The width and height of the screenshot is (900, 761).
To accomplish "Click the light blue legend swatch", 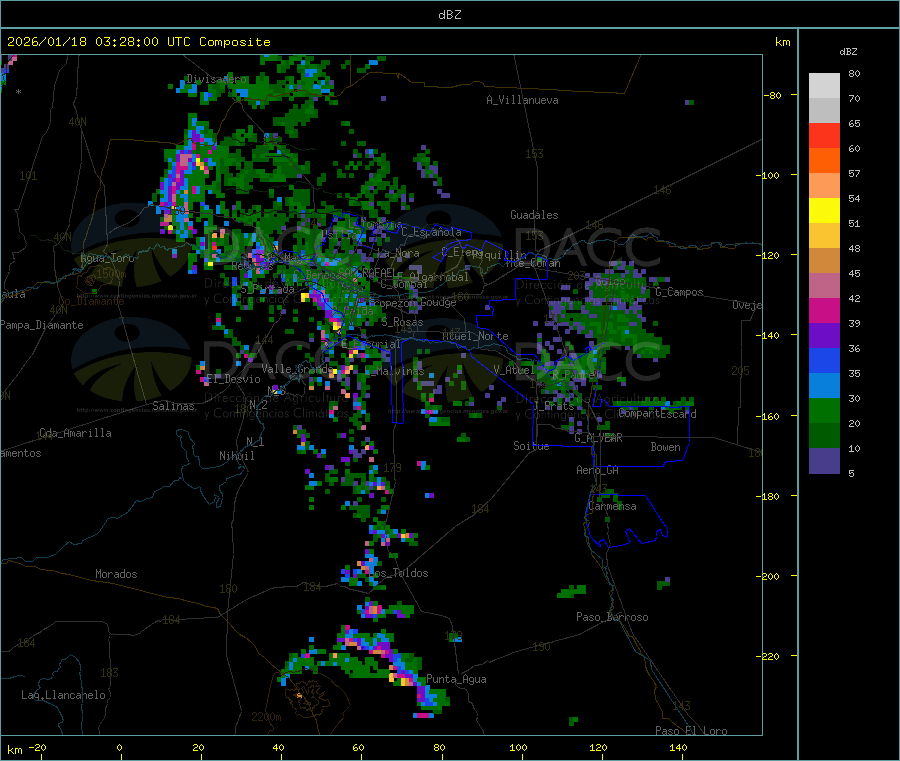I will 824,386.
